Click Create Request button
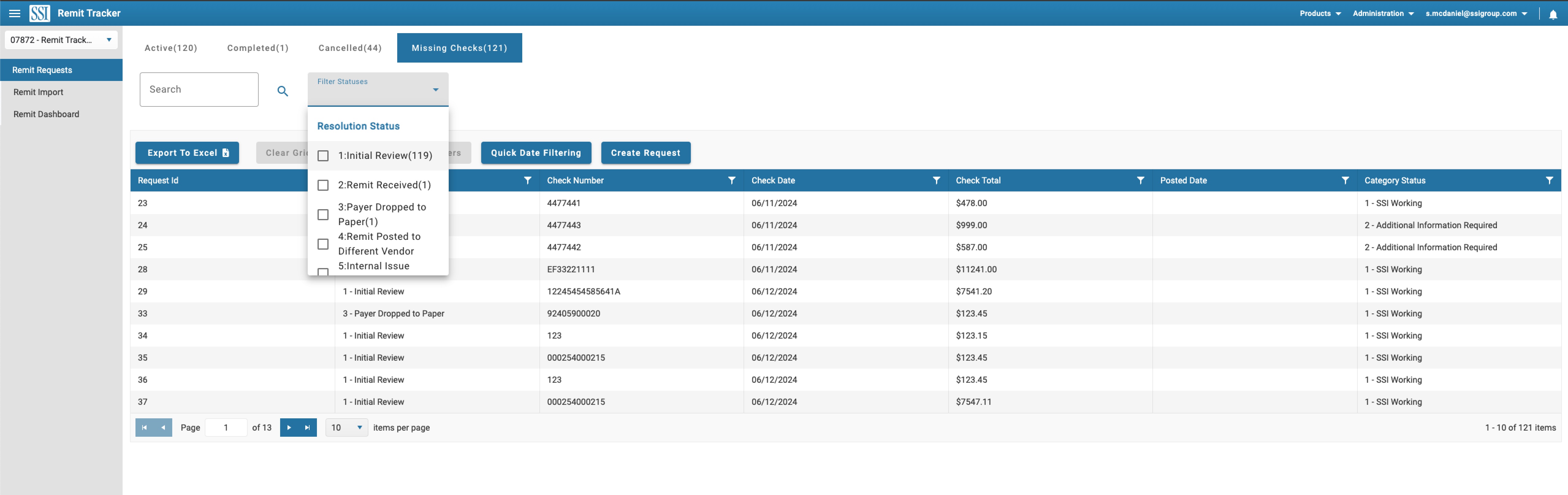 (646, 153)
